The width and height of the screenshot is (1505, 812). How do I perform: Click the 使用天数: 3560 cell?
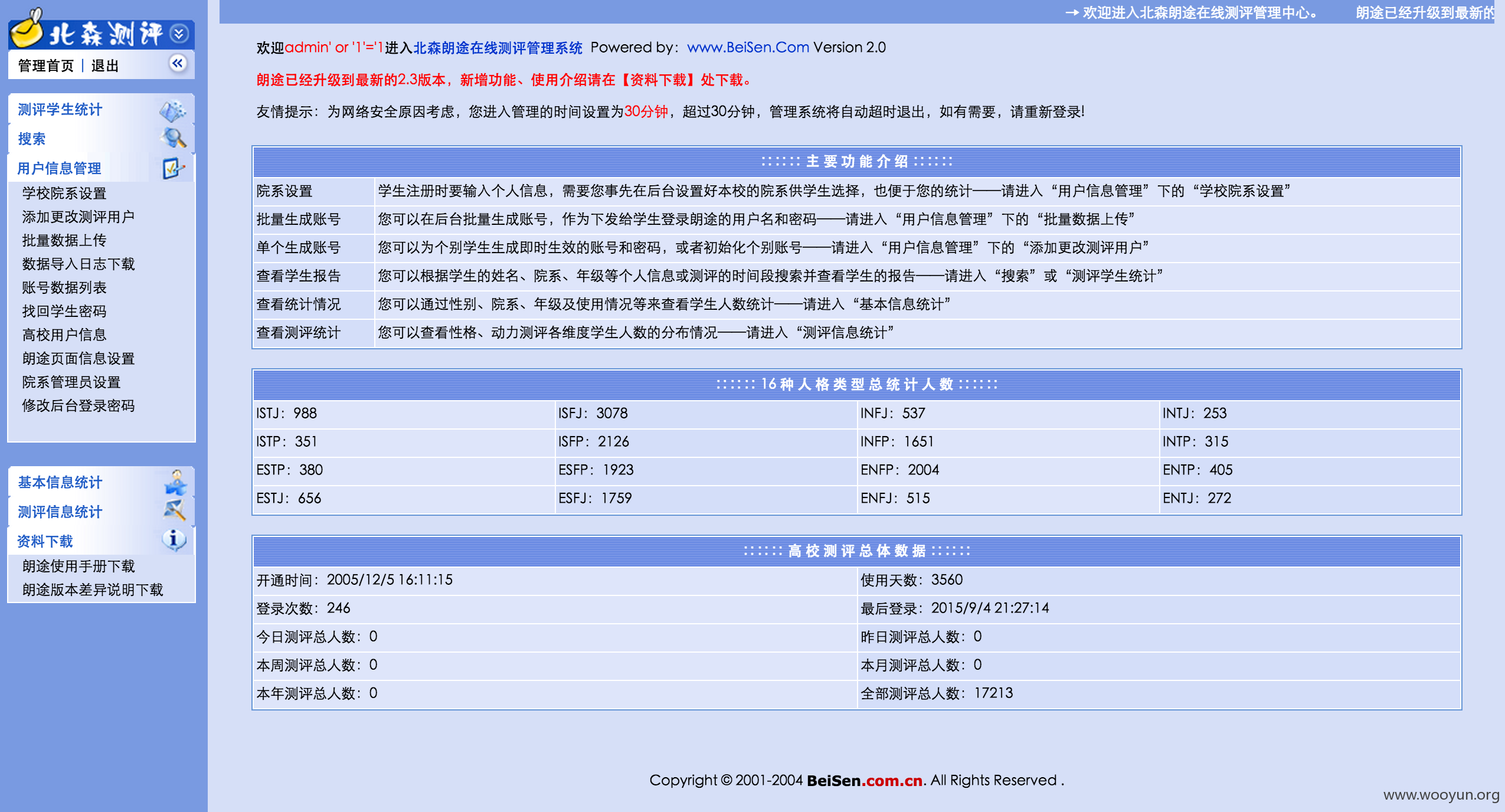pyautogui.click(x=1159, y=580)
